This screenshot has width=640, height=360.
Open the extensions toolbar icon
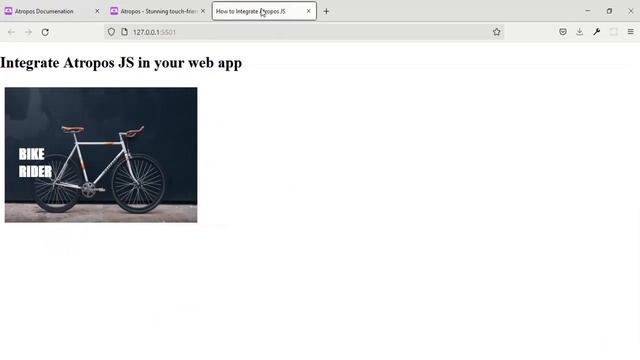click(613, 32)
